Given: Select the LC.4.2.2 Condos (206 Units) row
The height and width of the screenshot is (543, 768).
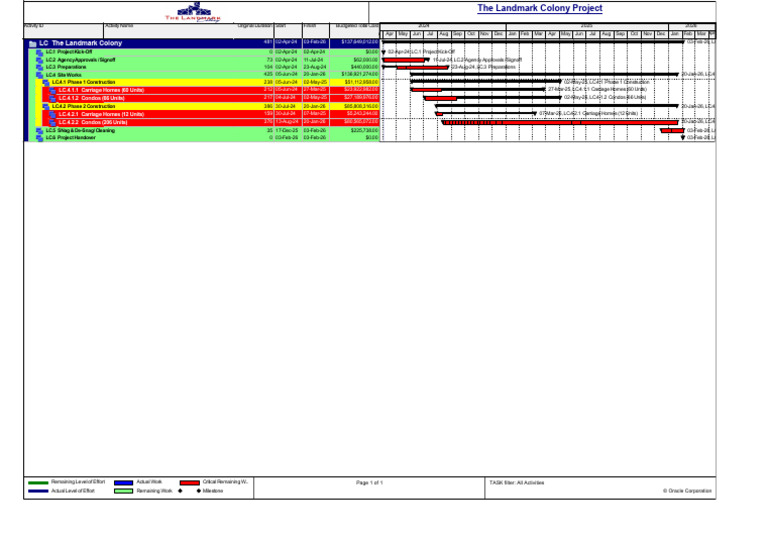Looking at the screenshot, I should pos(211,122).
